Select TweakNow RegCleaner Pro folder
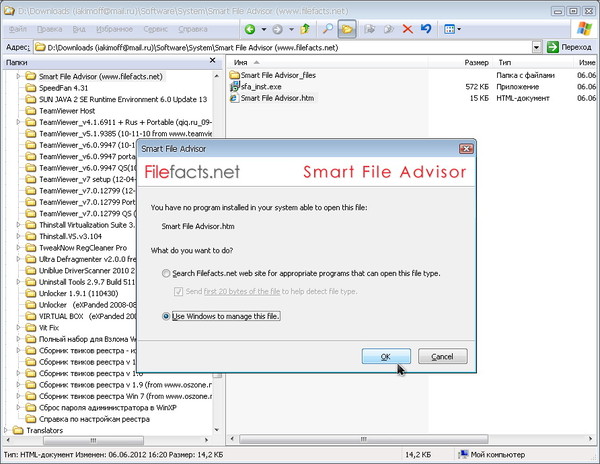600x464 pixels. (83, 248)
